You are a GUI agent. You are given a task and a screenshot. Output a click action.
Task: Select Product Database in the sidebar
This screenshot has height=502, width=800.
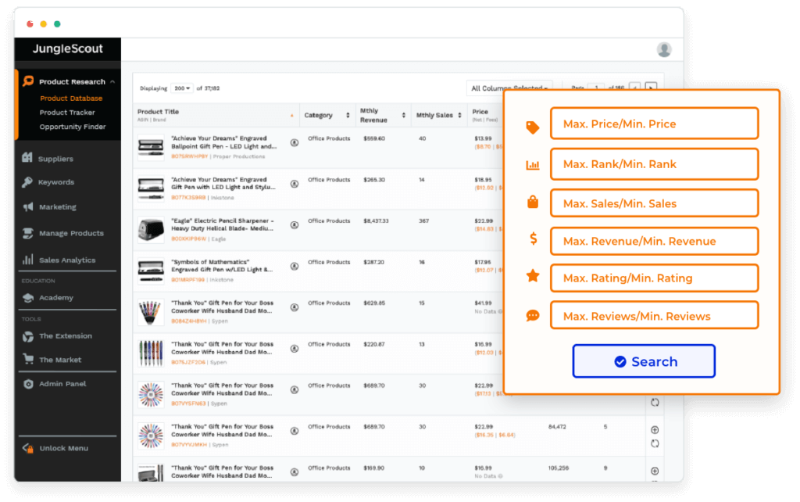pos(71,98)
